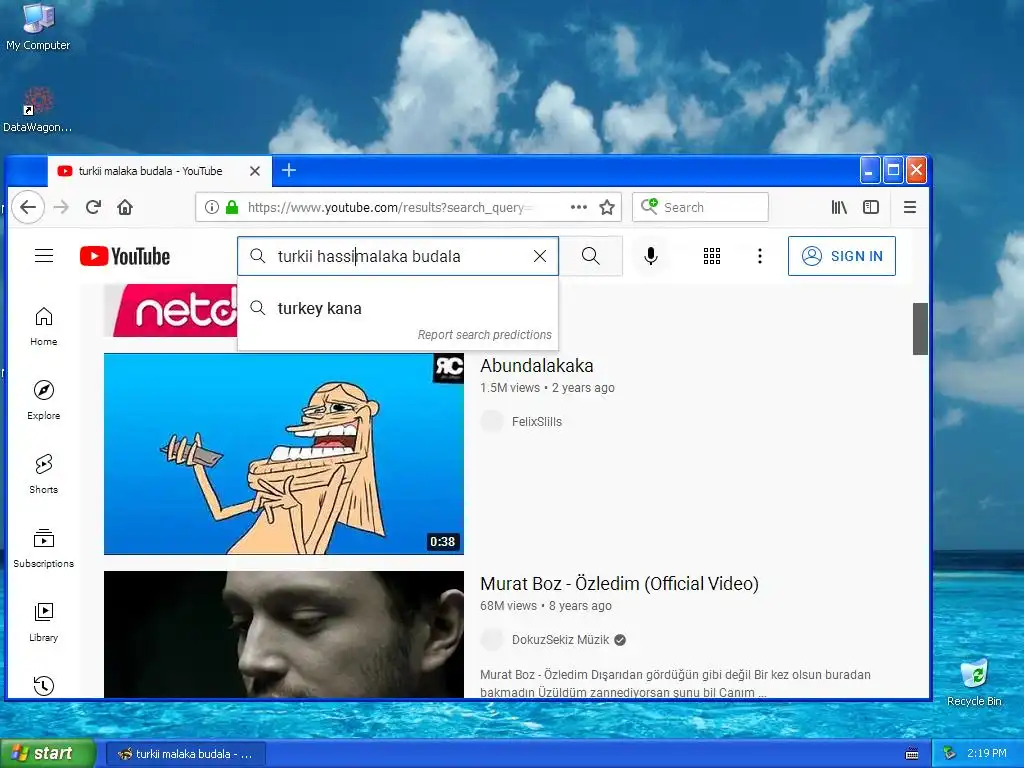This screenshot has width=1024, height=768.
Task: Toggle the browser sidebar icon
Action: tap(871, 208)
